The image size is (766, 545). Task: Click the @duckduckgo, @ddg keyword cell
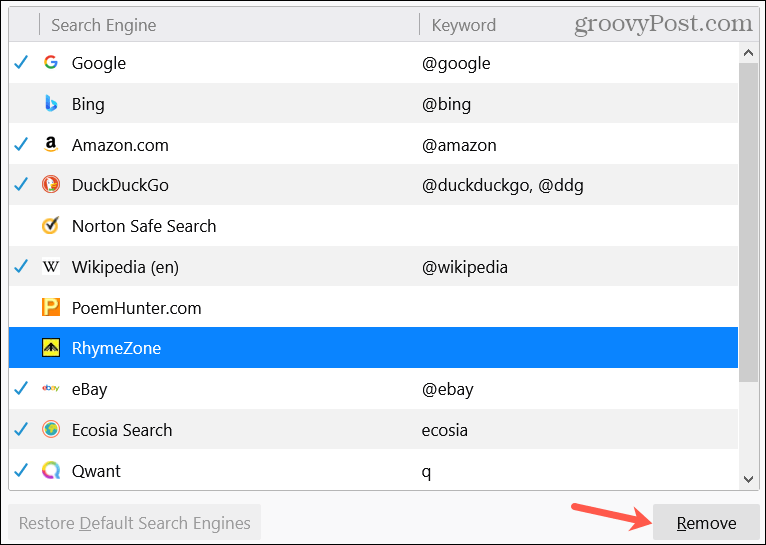tap(502, 185)
